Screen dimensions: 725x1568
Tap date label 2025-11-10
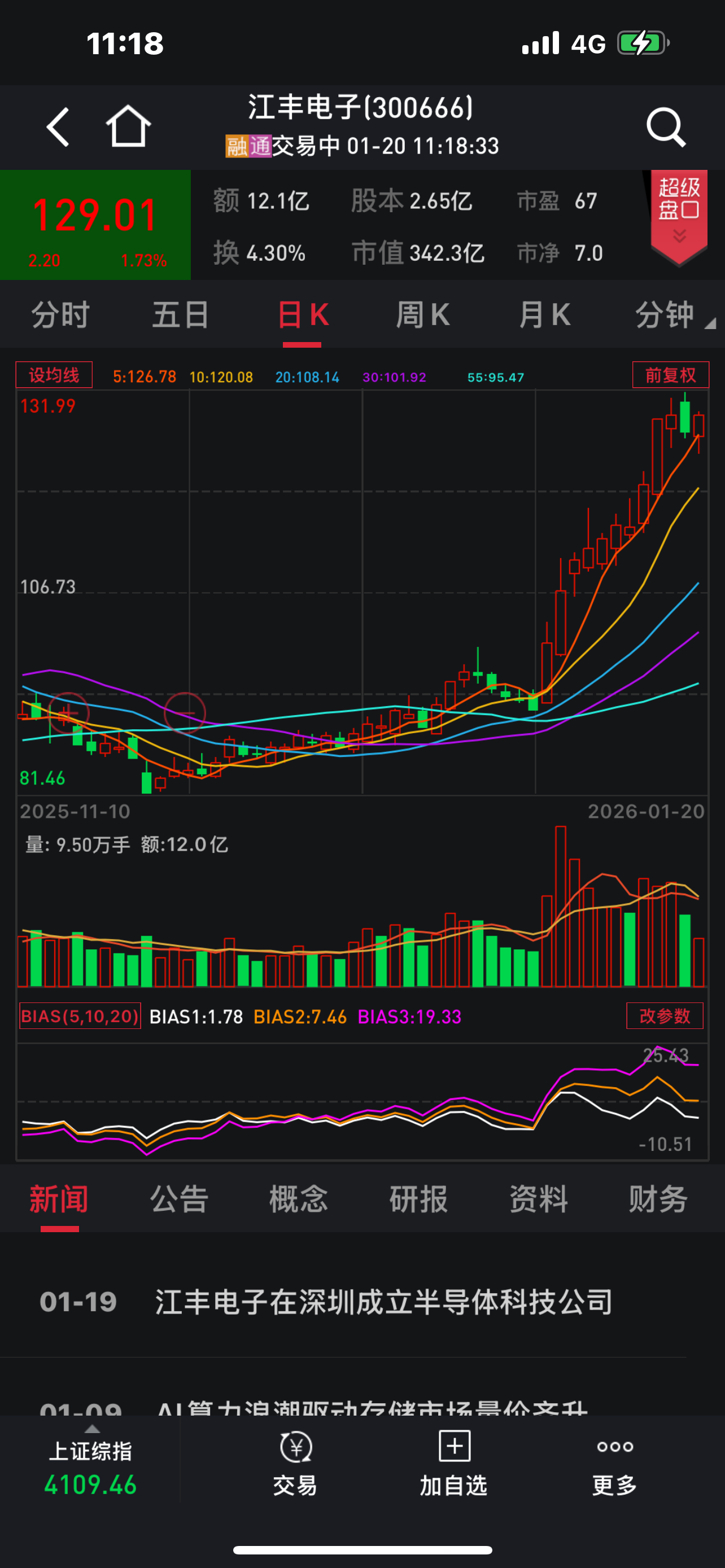pyautogui.click(x=75, y=812)
